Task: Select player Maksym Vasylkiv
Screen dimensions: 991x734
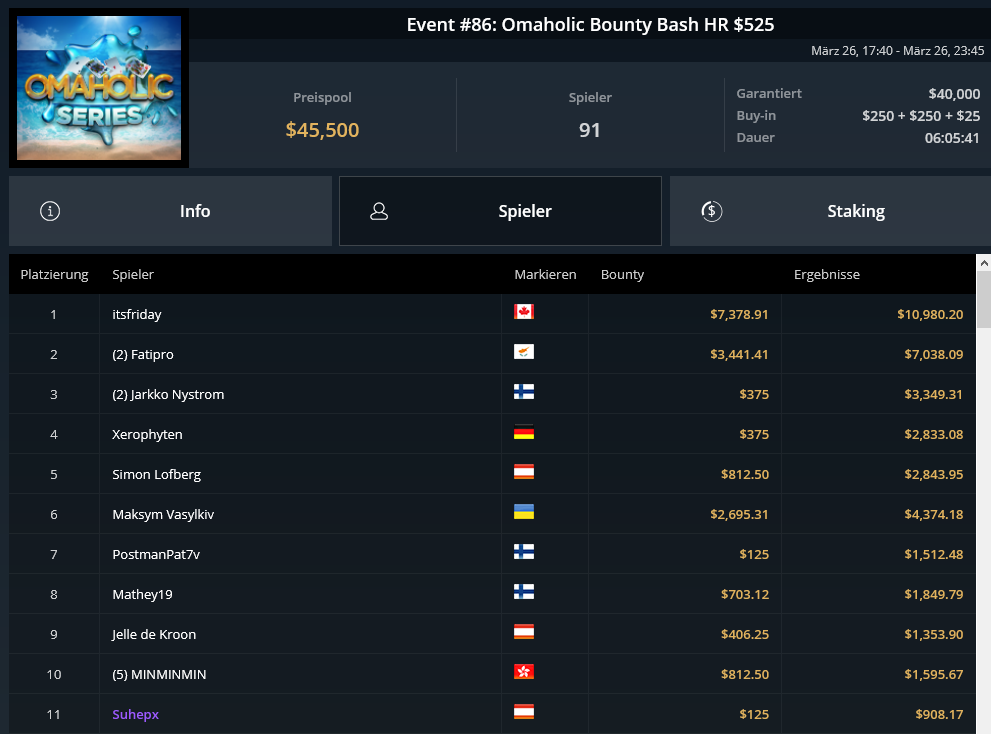Action: pos(163,514)
